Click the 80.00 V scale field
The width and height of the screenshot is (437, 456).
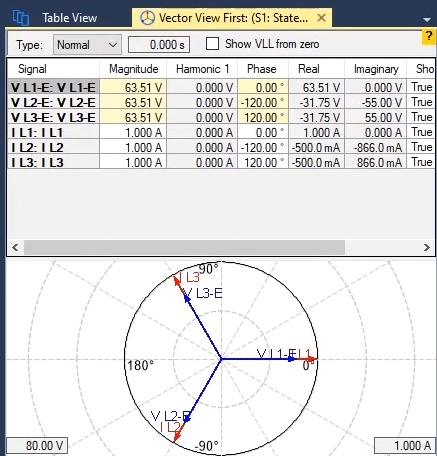37,445
